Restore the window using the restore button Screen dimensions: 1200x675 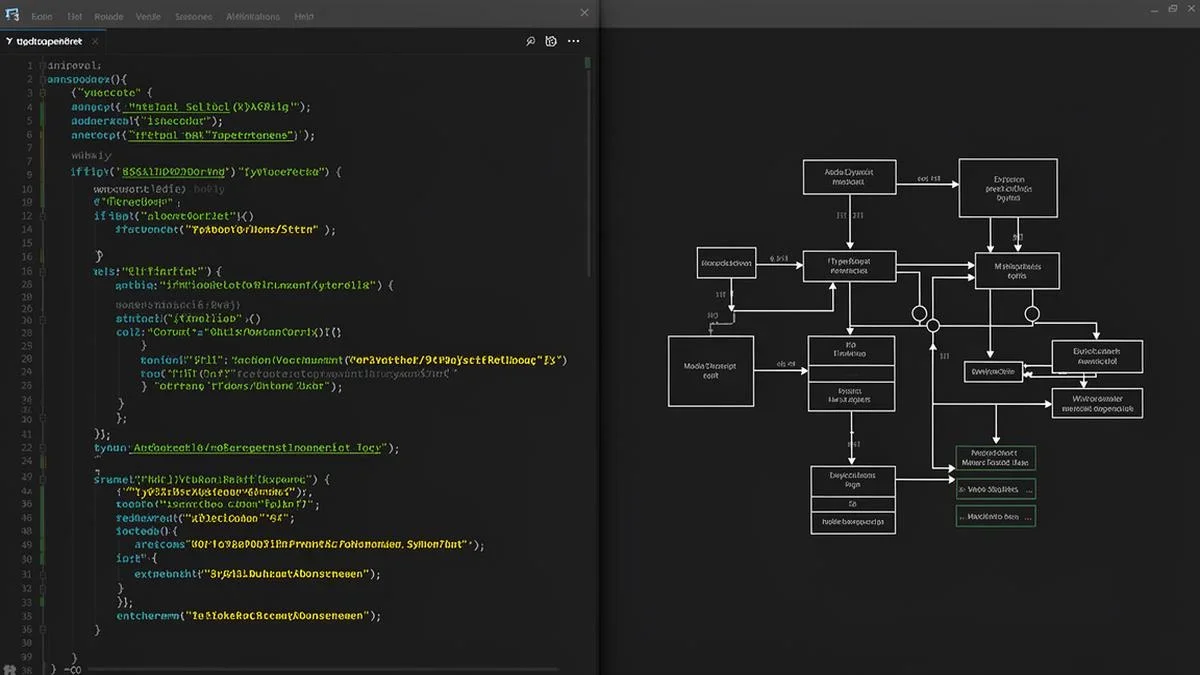coord(1174,8)
